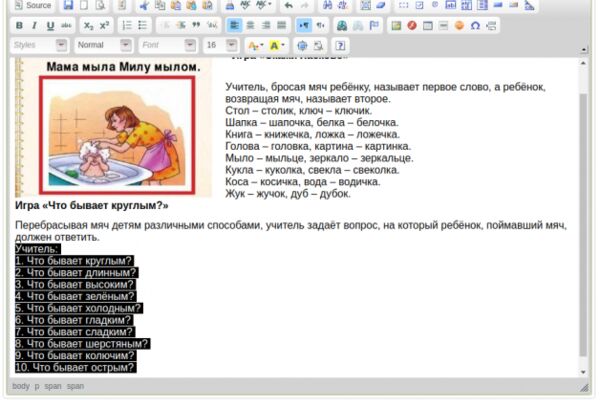600x400 pixels.
Task: Select the p element in path bar
Action: [x=37, y=387]
